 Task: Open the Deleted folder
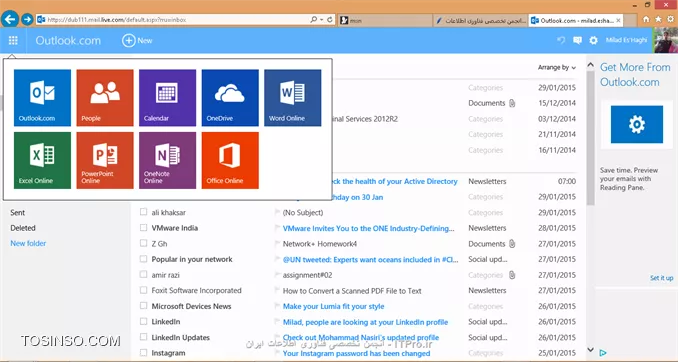[23, 228]
